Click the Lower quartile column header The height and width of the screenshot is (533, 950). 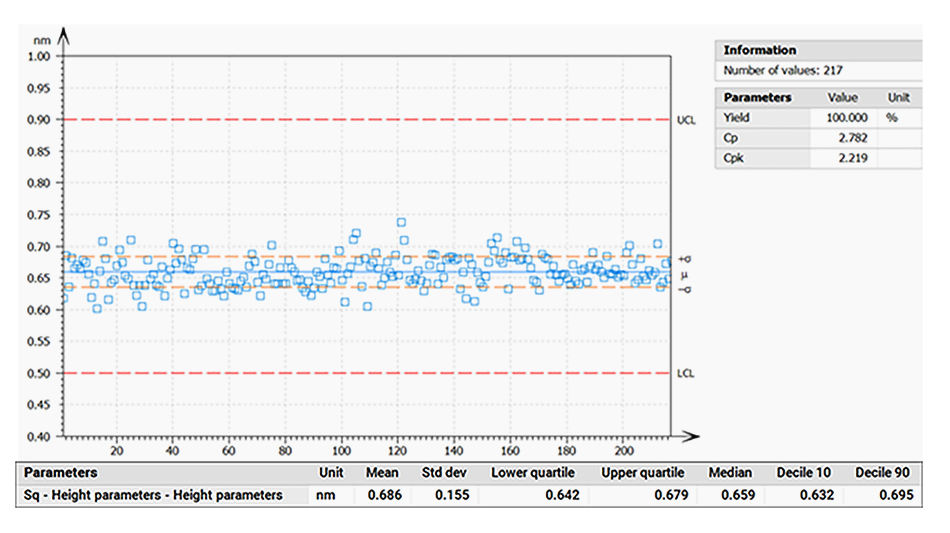[532, 473]
